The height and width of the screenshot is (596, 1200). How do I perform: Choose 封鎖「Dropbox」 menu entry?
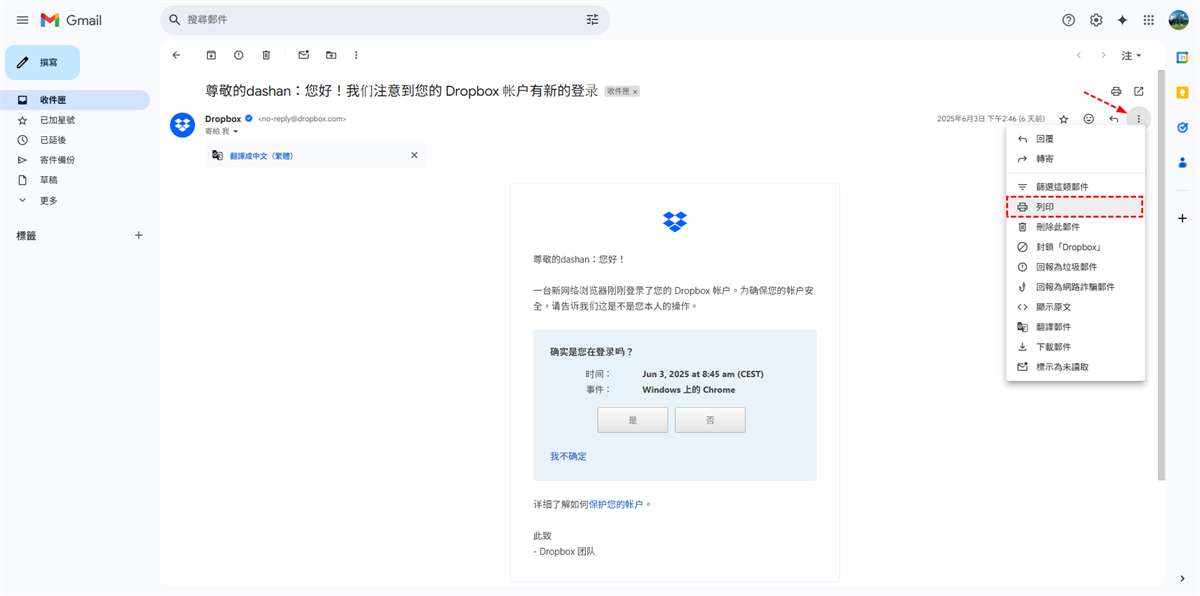1075,247
